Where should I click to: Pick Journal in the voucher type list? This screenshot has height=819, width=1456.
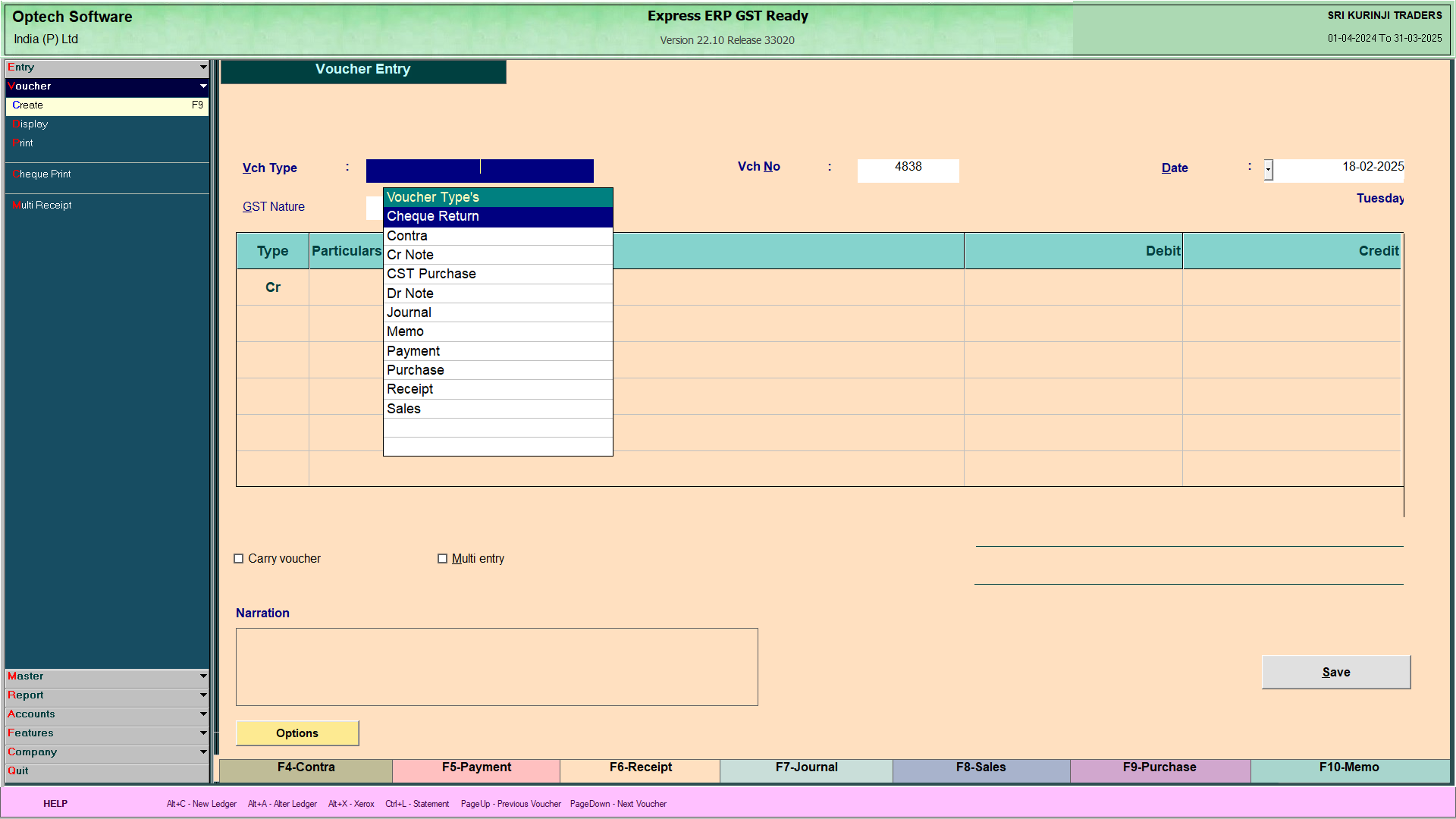409,312
